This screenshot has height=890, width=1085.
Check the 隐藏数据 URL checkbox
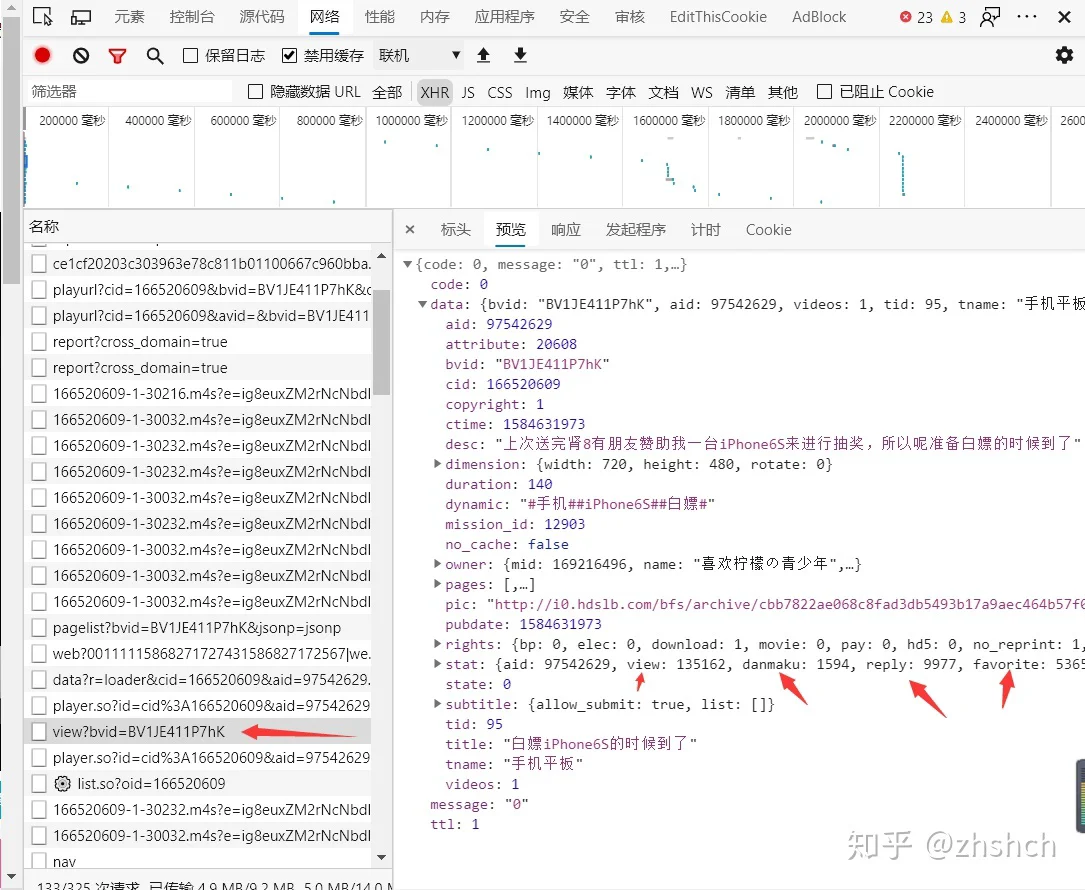(255, 91)
